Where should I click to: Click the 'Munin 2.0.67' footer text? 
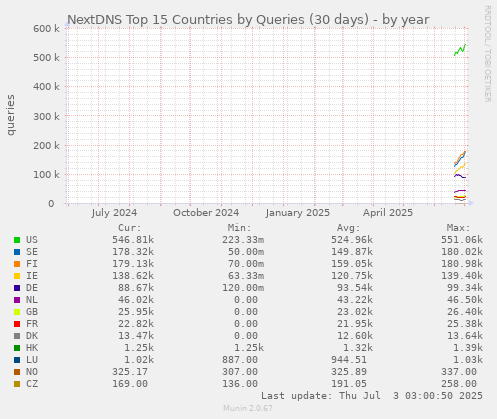(x=248, y=408)
